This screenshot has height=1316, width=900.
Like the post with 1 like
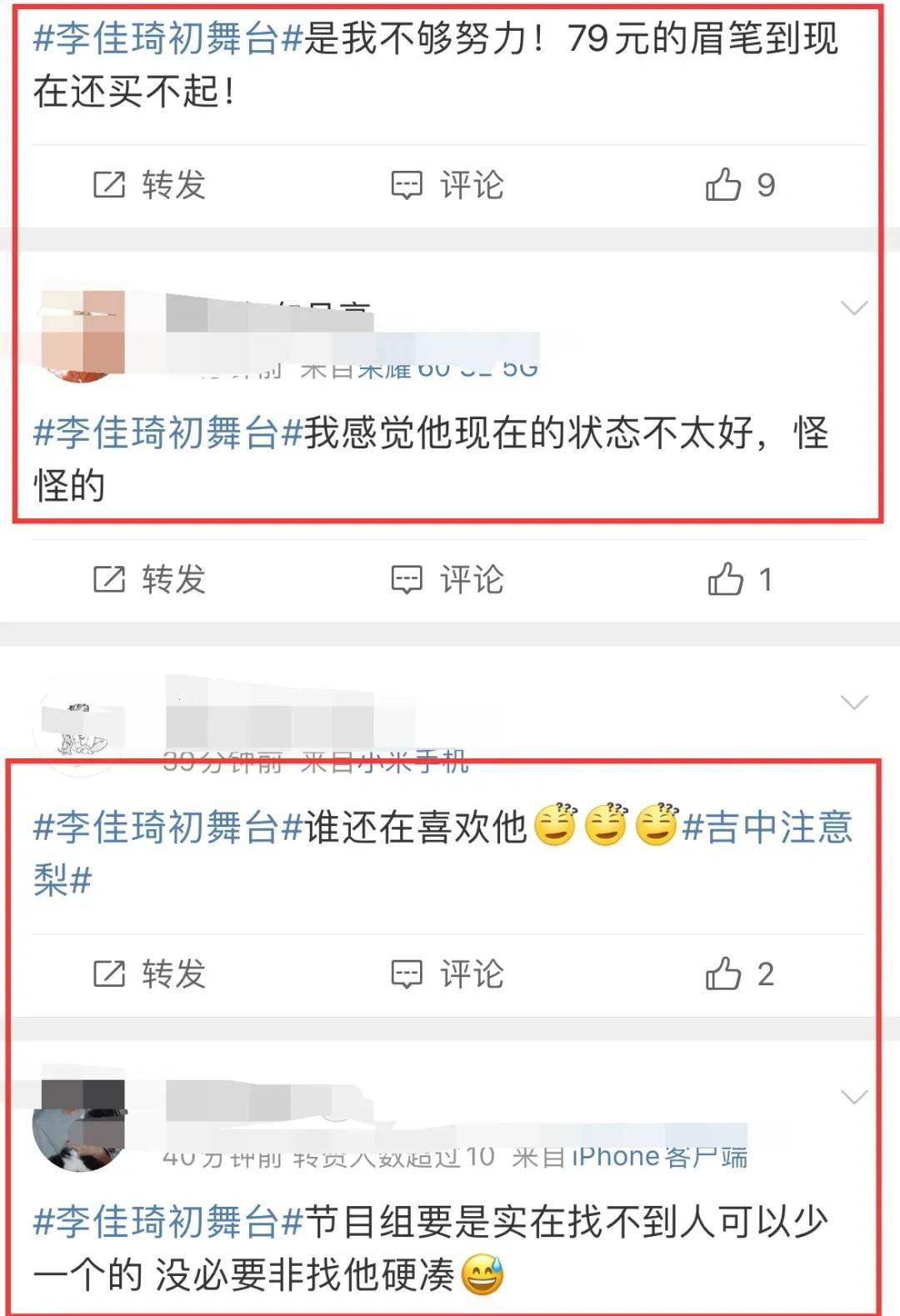point(739,578)
